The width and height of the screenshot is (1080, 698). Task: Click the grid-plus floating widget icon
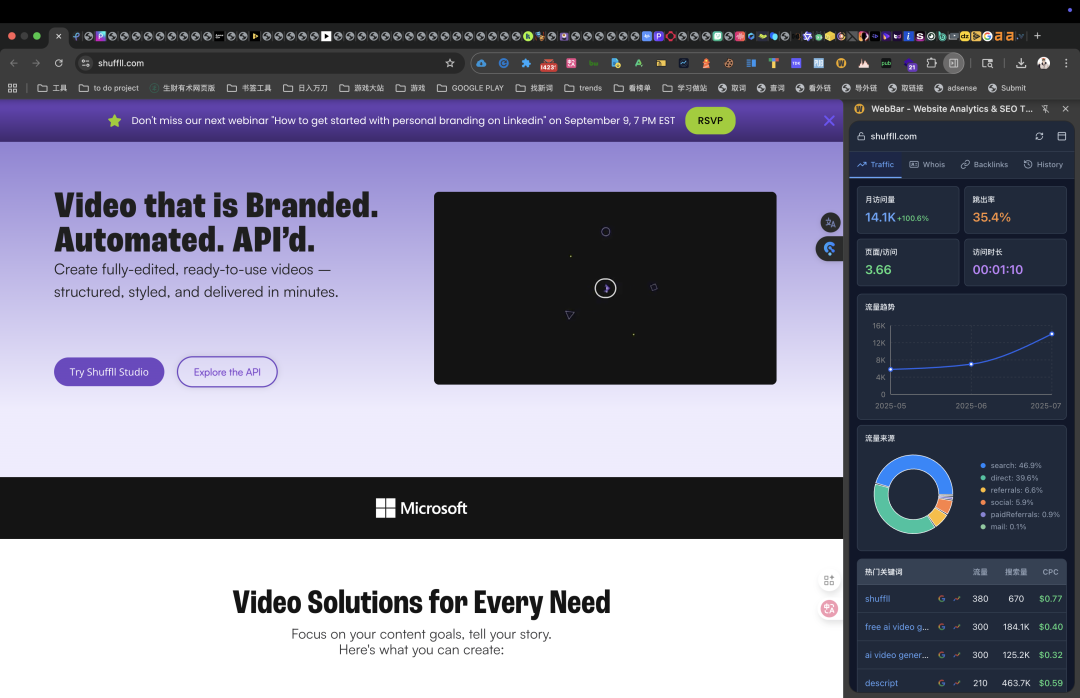(829, 581)
